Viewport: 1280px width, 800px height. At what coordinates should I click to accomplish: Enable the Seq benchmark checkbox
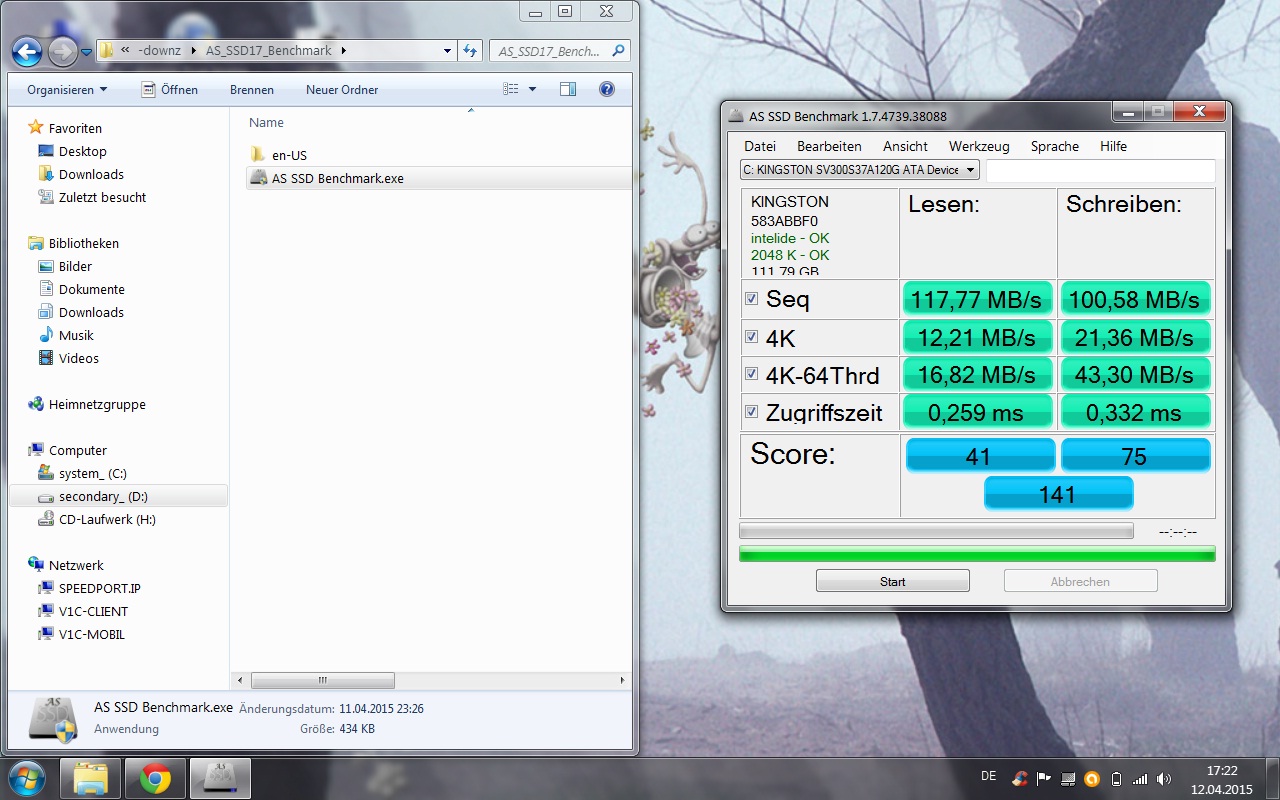[751, 298]
